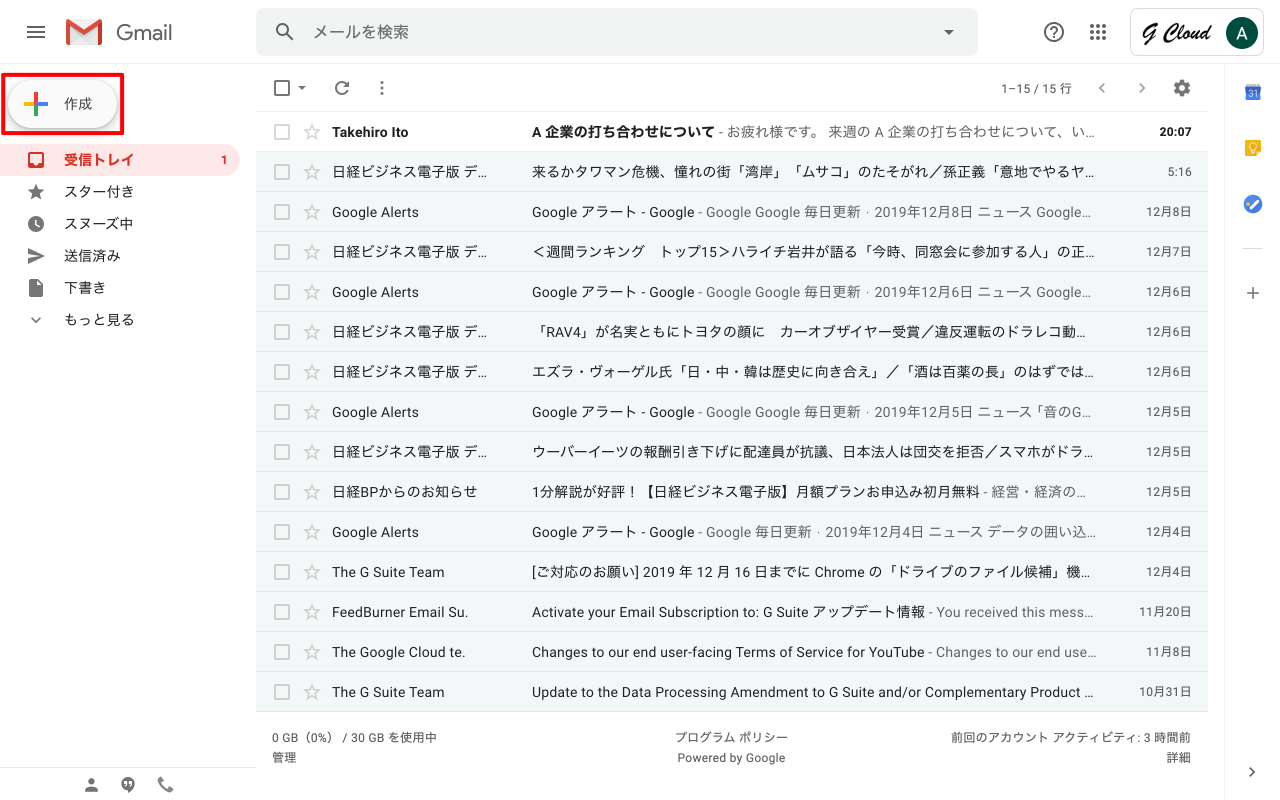Open the phone calls icon

(x=165, y=785)
